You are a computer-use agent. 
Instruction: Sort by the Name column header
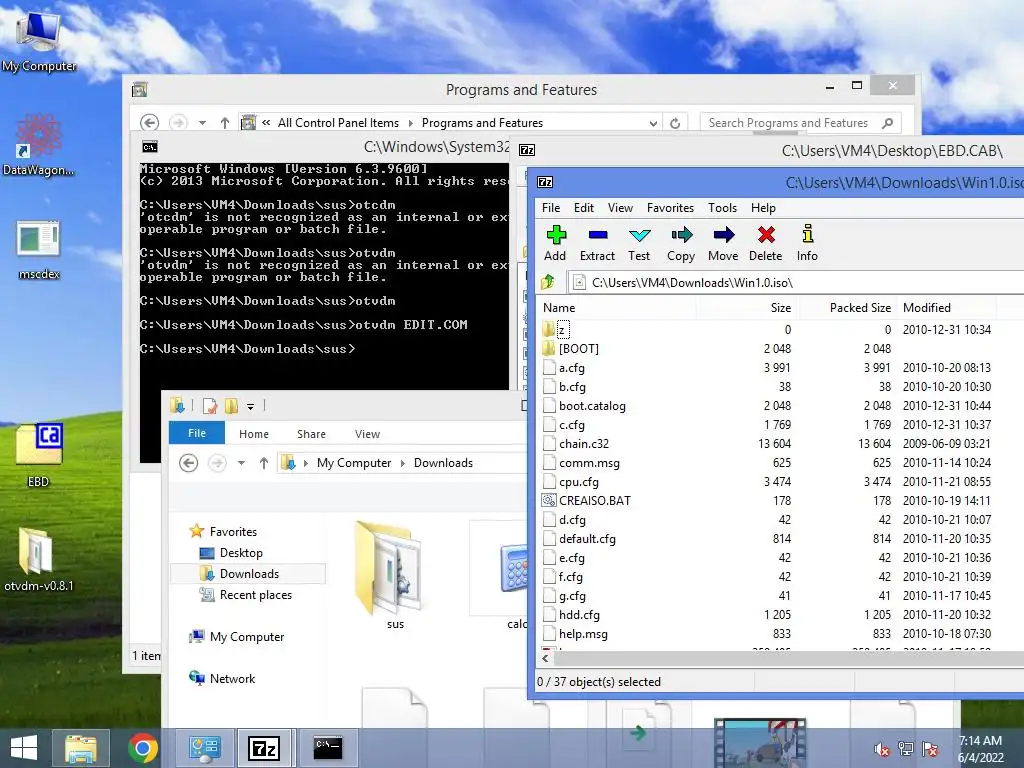point(616,308)
